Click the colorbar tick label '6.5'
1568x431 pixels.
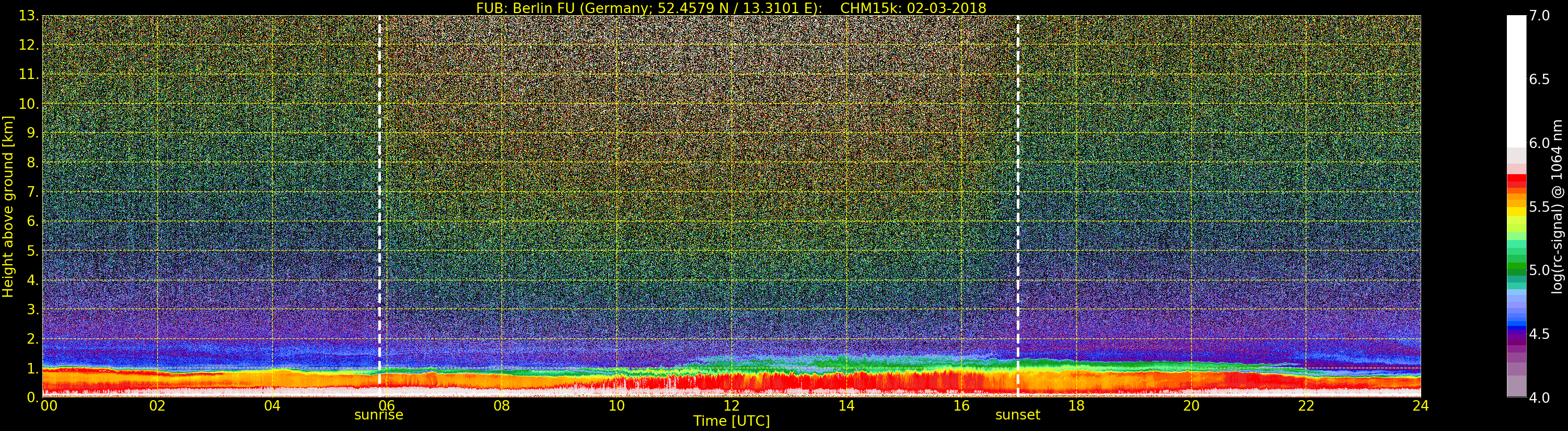pos(1539,80)
